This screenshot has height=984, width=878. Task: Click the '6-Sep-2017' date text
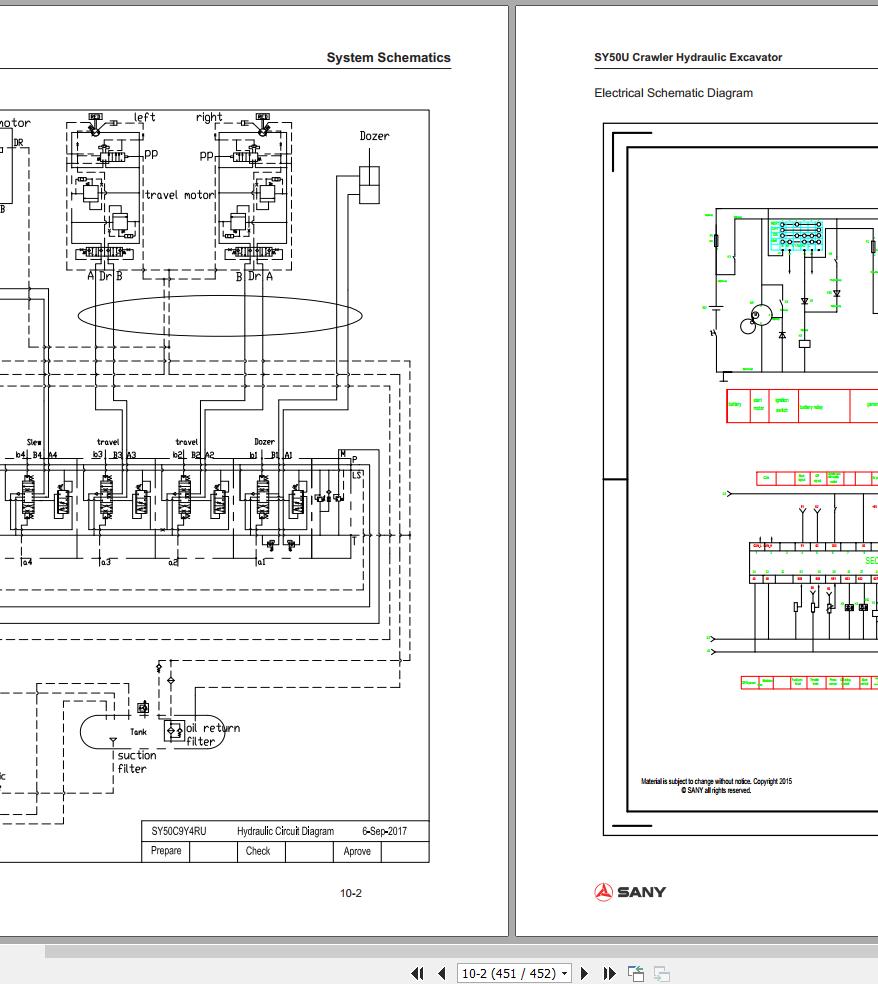click(x=384, y=831)
